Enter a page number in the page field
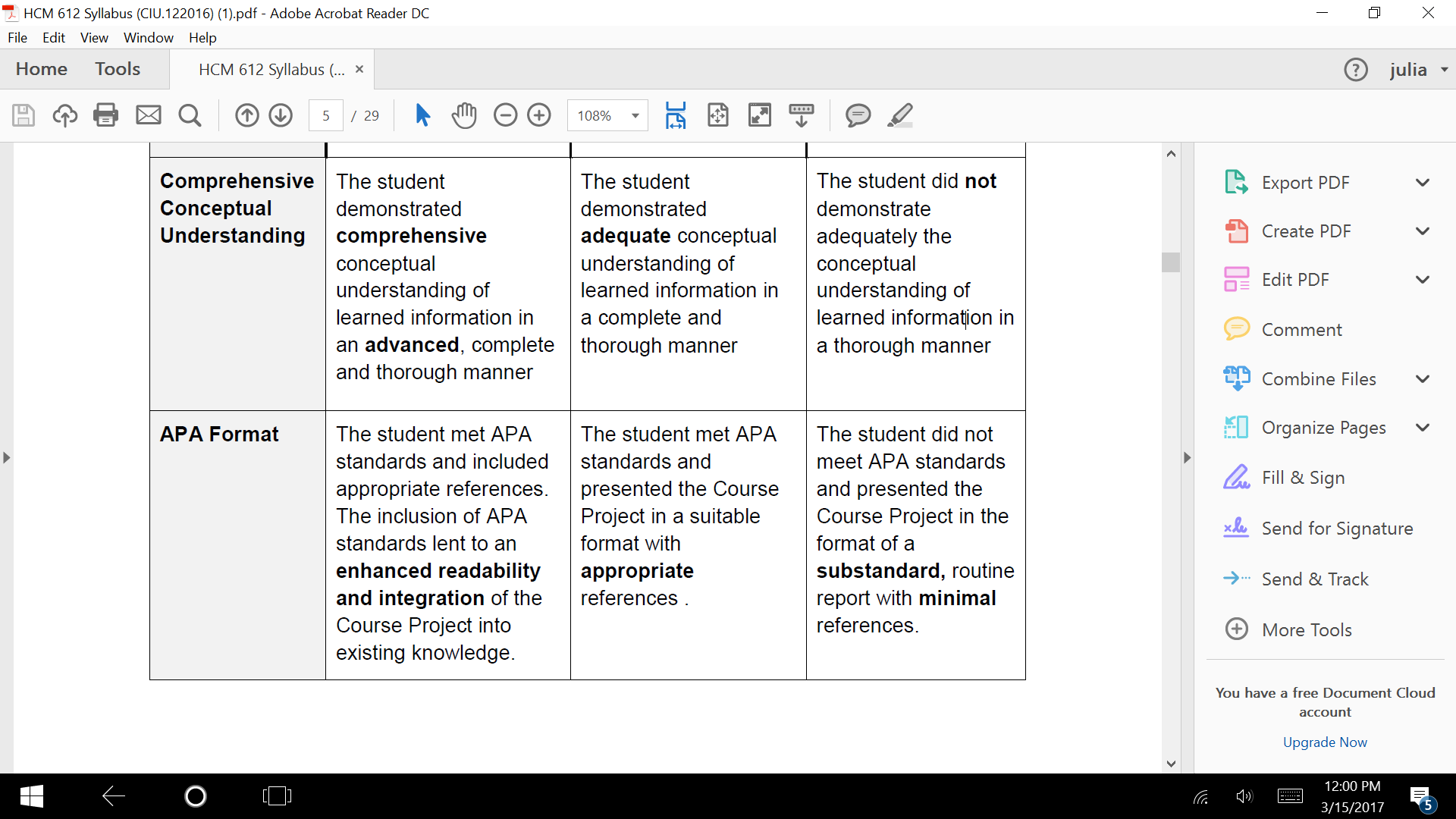Viewport: 1456px width, 819px height. (x=326, y=115)
